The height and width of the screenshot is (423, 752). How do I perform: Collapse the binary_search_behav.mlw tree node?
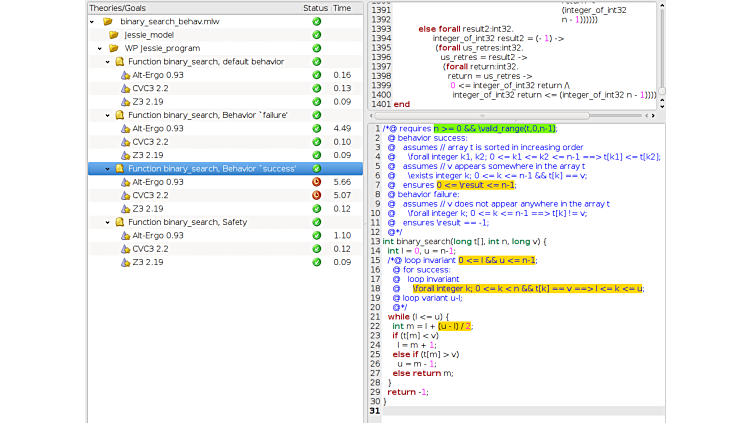(x=93, y=21)
